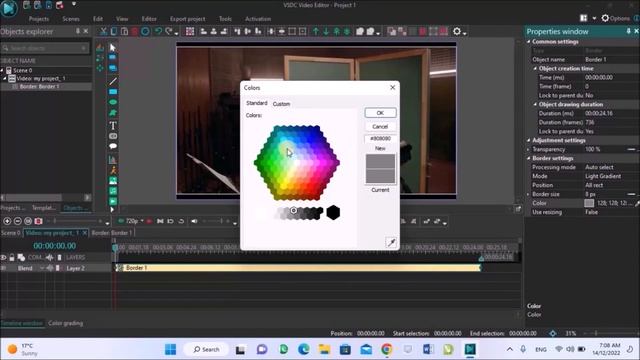This screenshot has width=640, height=360.
Task: Toggle the Use resizing False value
Action: tap(591, 212)
